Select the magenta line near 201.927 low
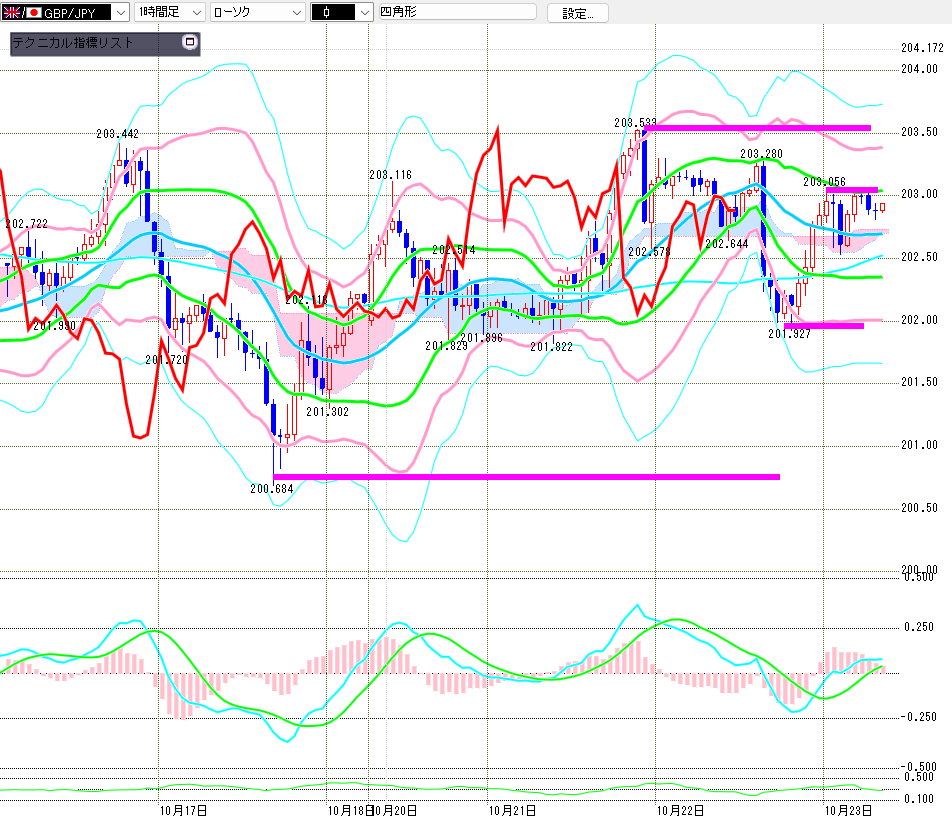Image resolution: width=952 pixels, height=818 pixels. (823, 326)
